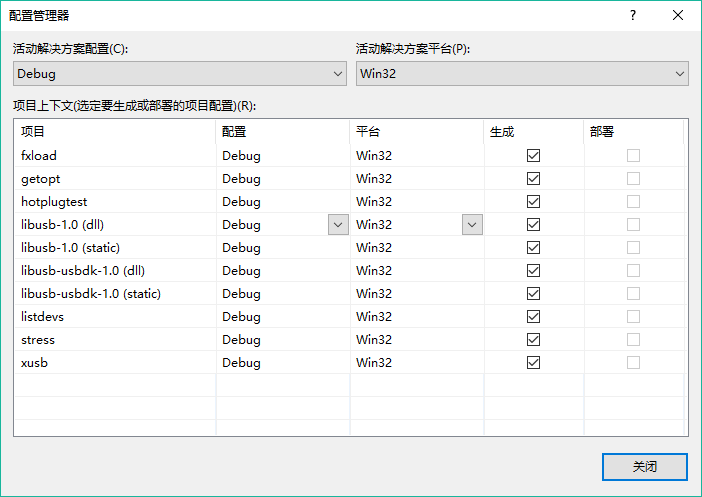This screenshot has height=497, width=702.
Task: Uncheck the 生成 checkbox for fxload
Action: click(533, 156)
